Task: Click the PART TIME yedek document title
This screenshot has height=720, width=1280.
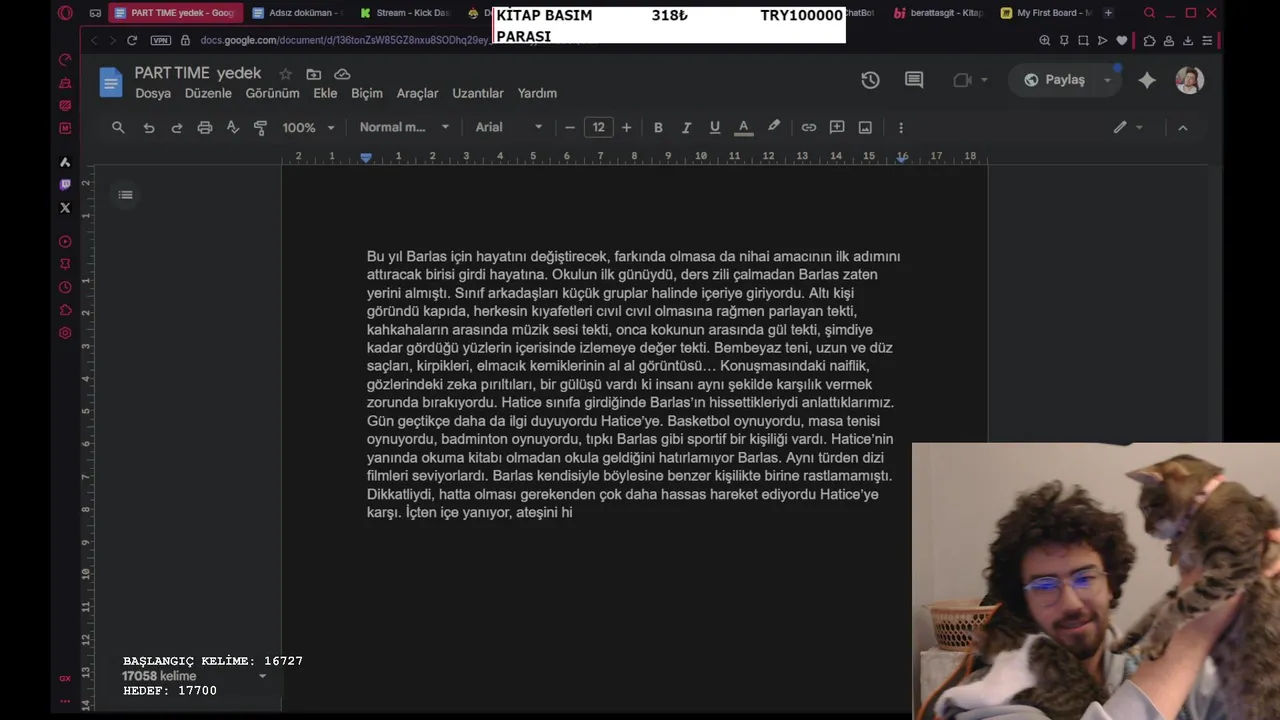Action: click(198, 73)
